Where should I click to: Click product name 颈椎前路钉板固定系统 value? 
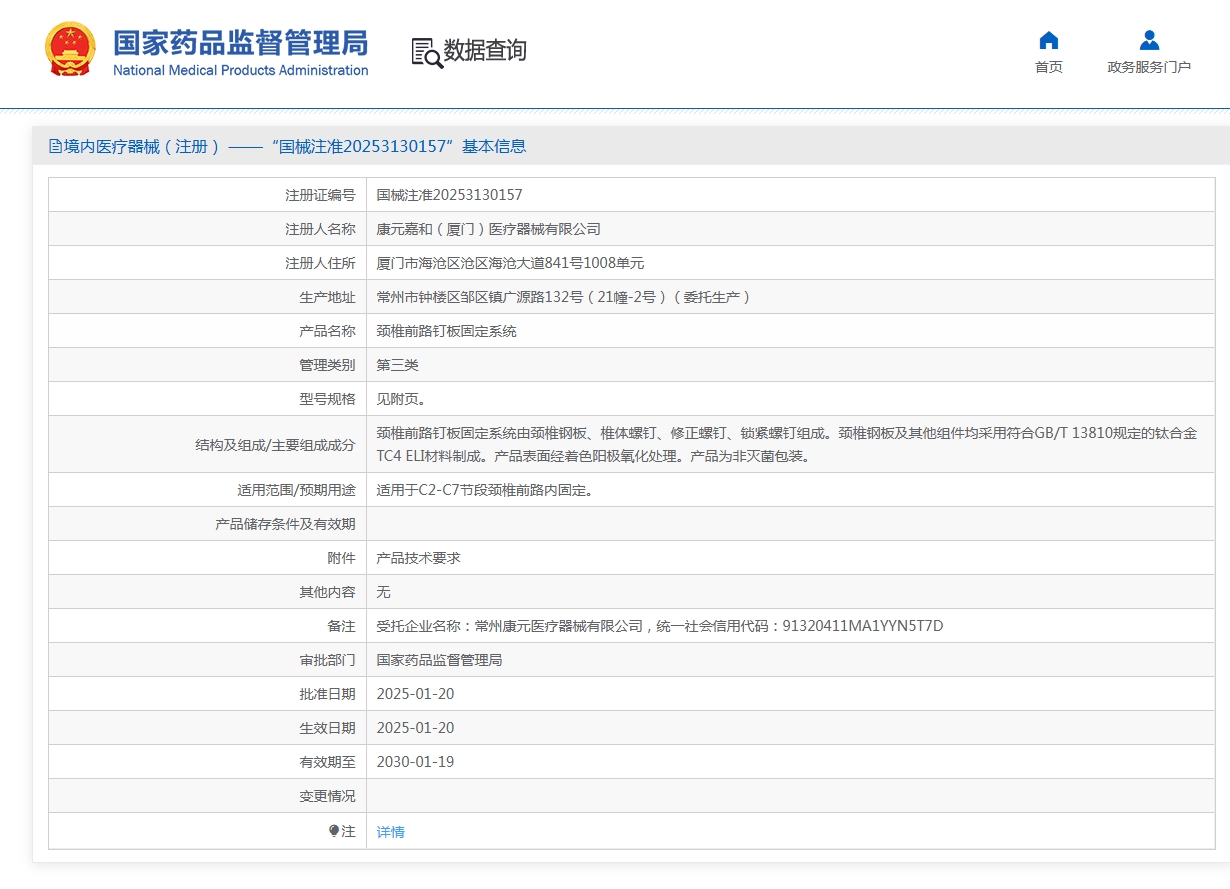[446, 331]
